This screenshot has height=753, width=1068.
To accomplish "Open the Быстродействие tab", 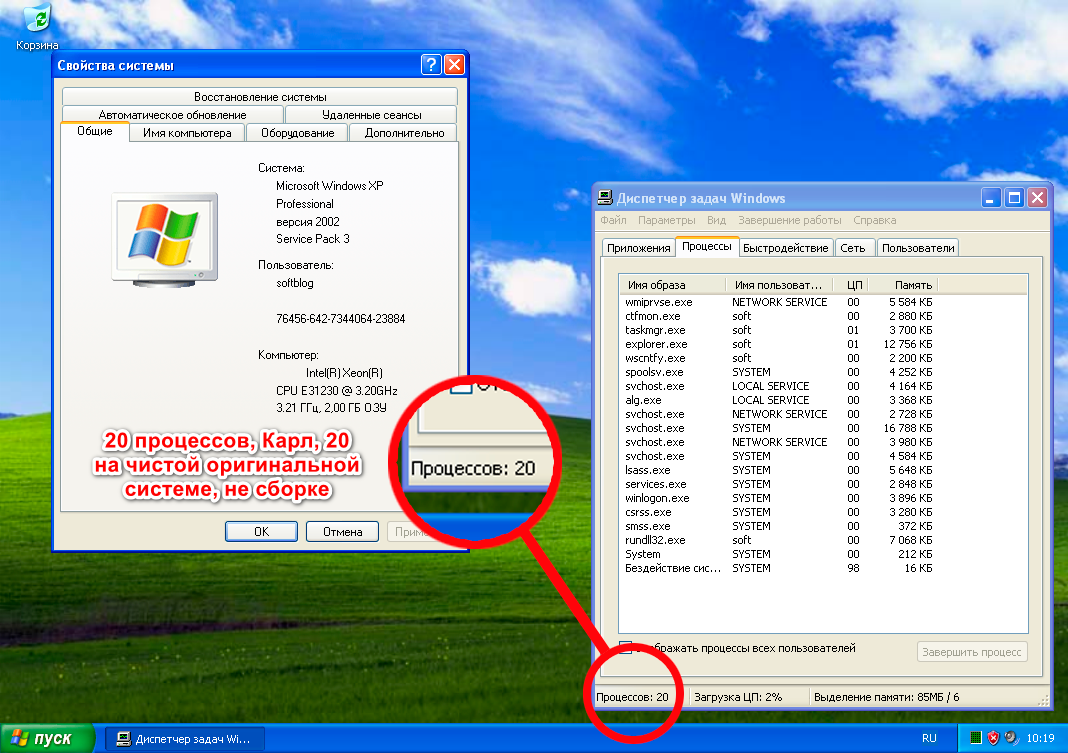I will (x=785, y=248).
